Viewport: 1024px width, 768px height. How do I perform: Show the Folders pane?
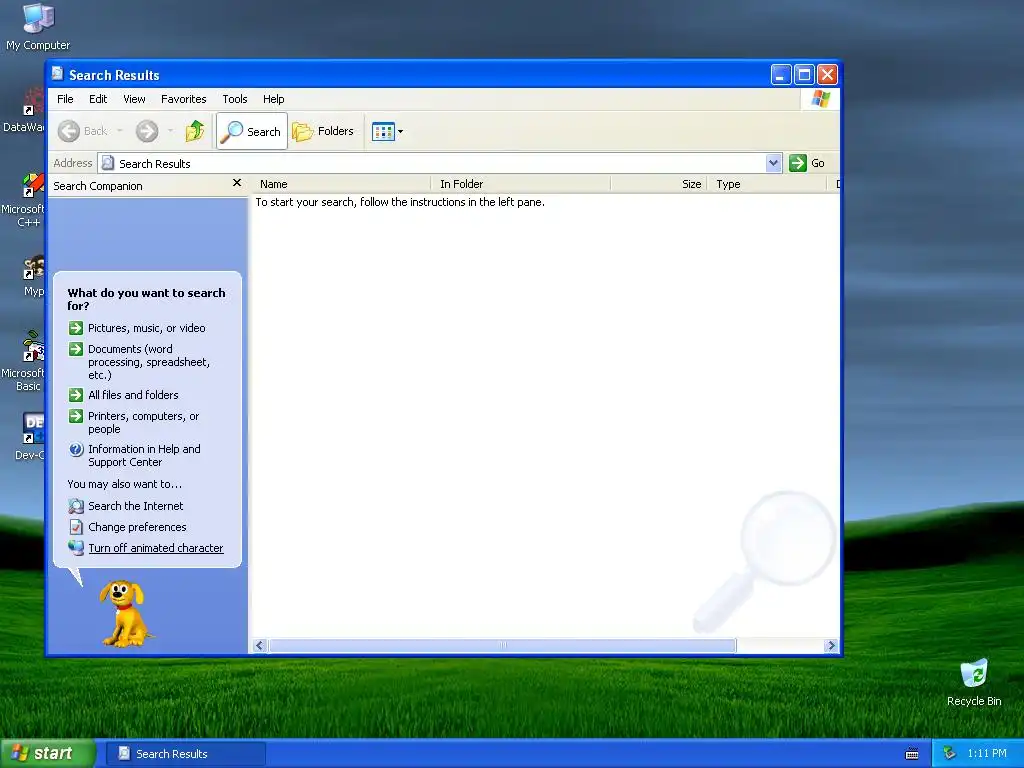coord(323,131)
